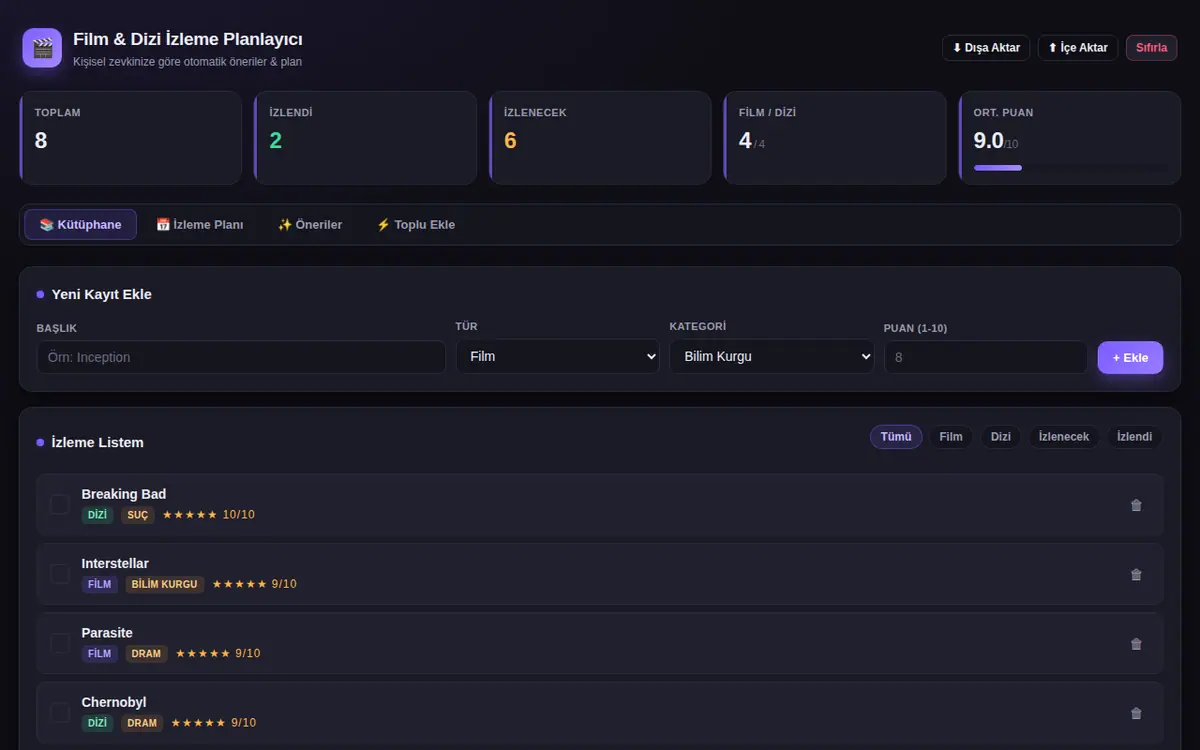Click the Toplam stat card value 8
1200x750 pixels.
[41, 141]
